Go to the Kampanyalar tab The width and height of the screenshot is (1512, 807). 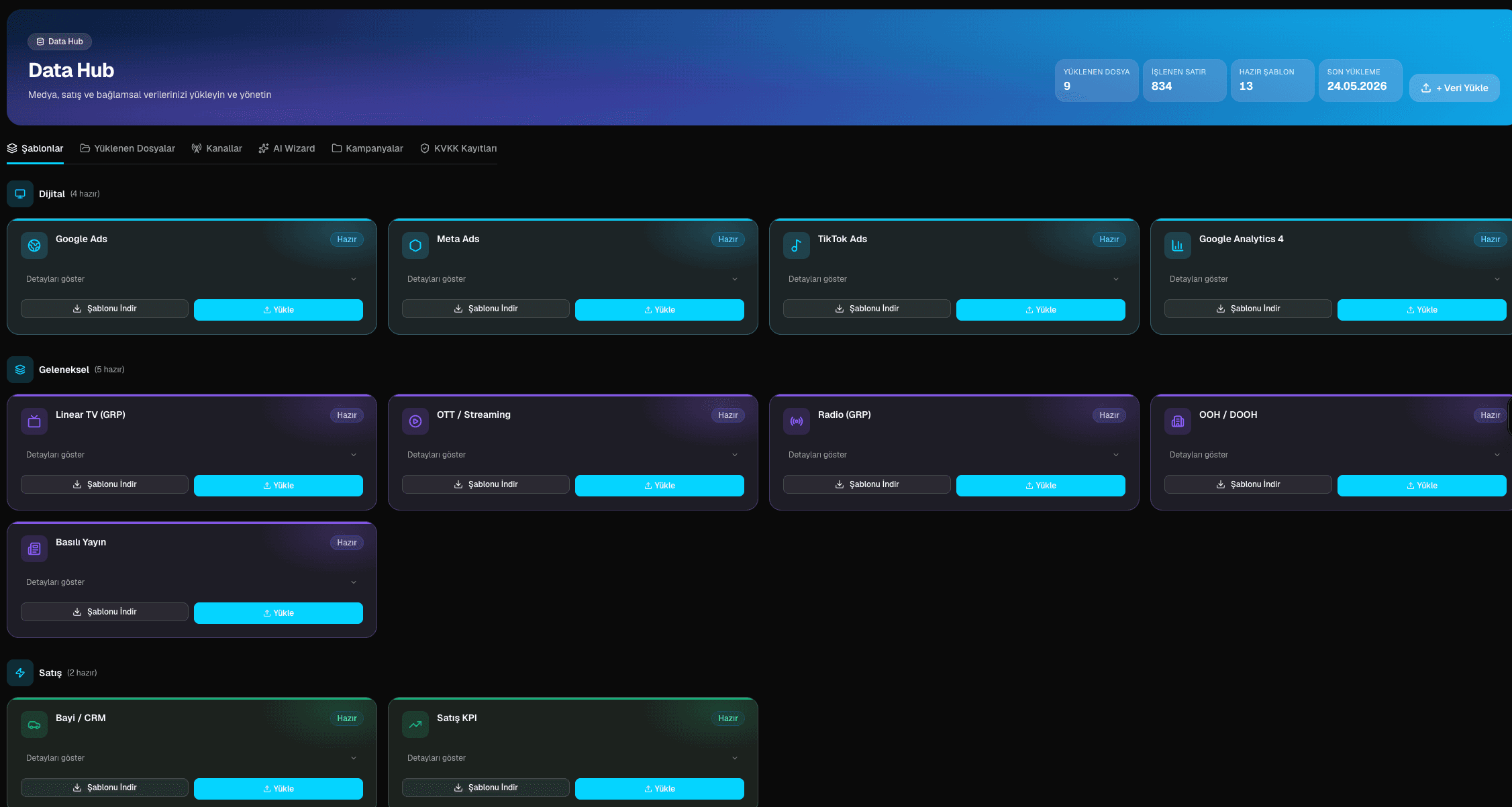pyautogui.click(x=367, y=148)
